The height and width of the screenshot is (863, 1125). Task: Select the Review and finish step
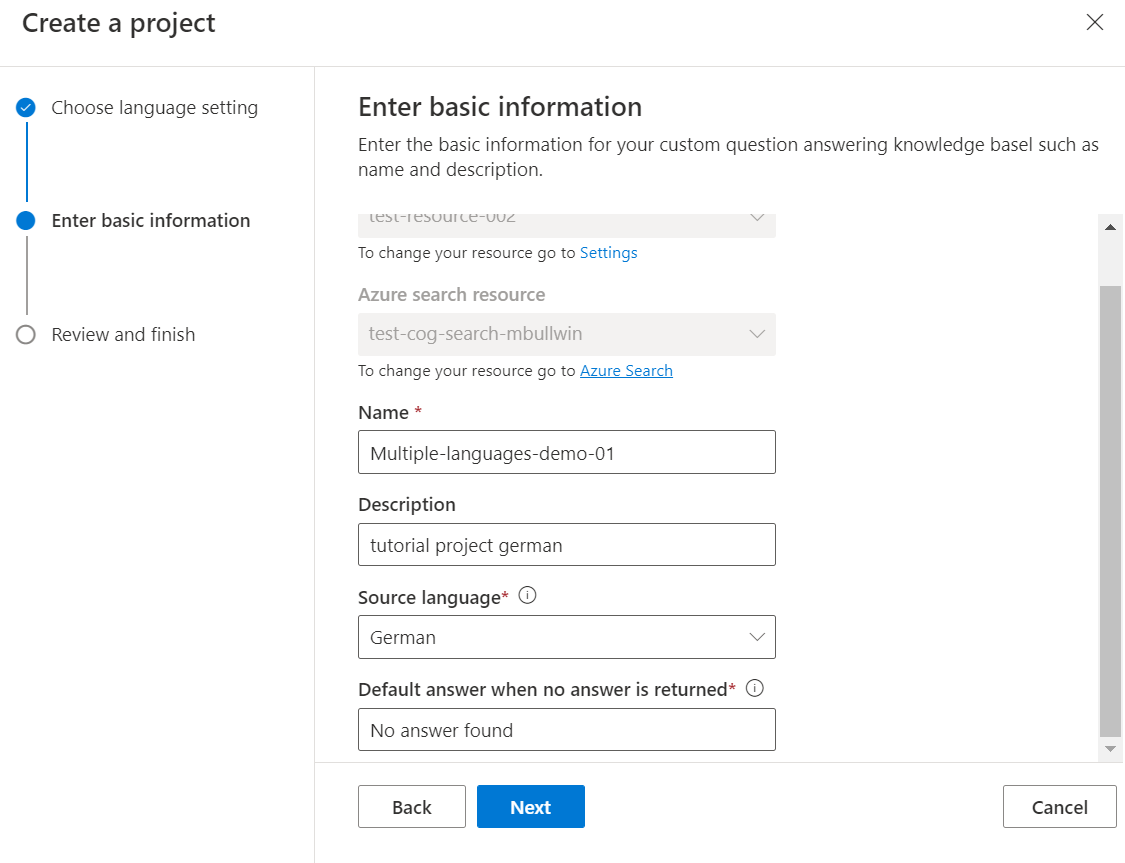123,335
